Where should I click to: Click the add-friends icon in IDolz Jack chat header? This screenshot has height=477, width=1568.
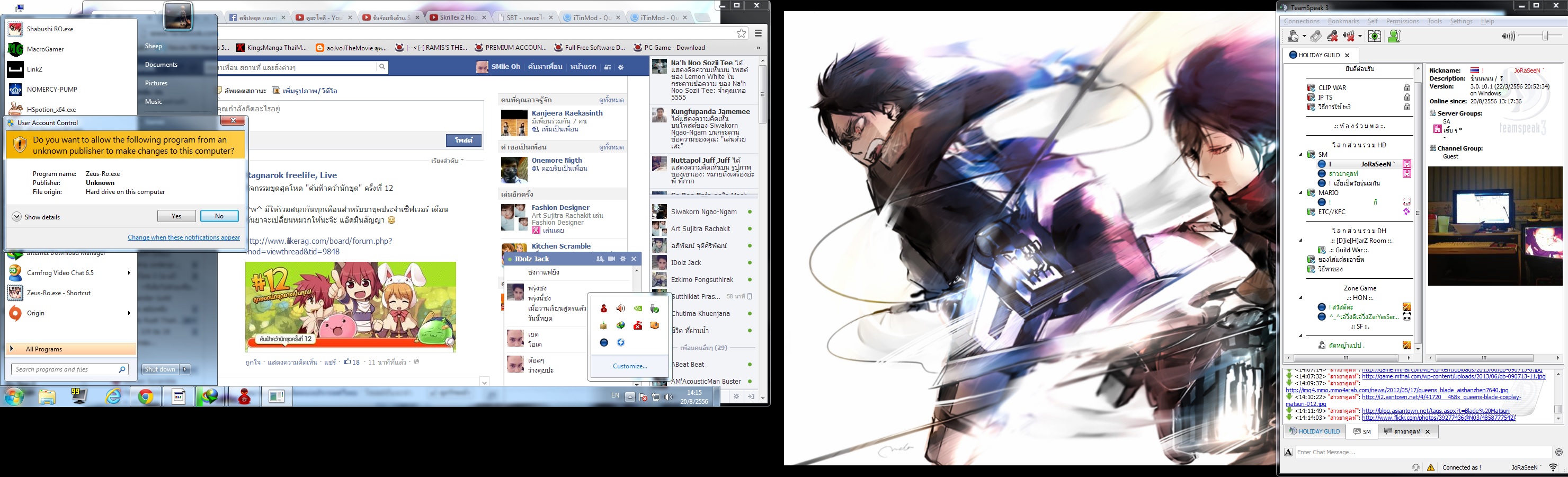click(x=600, y=259)
